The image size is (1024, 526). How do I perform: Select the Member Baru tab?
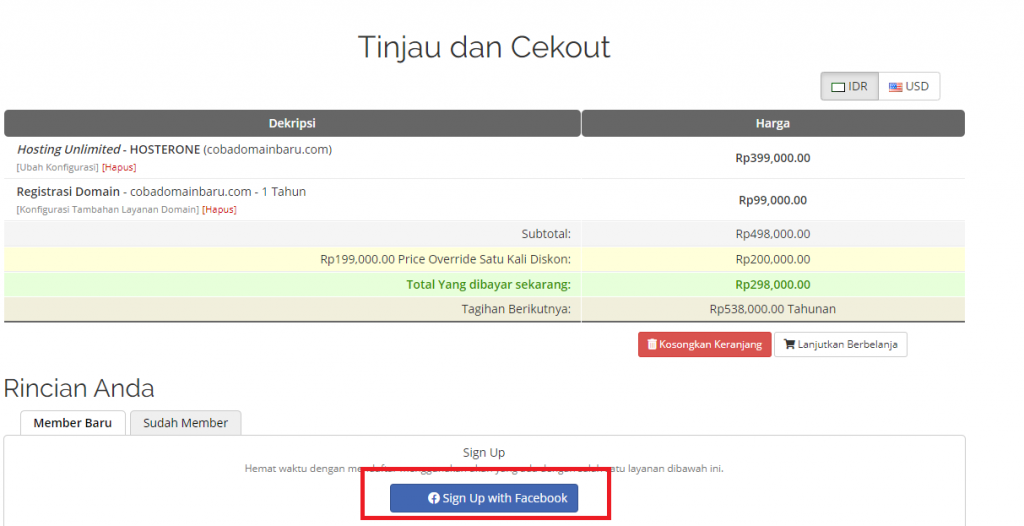pyautogui.click(x=72, y=423)
